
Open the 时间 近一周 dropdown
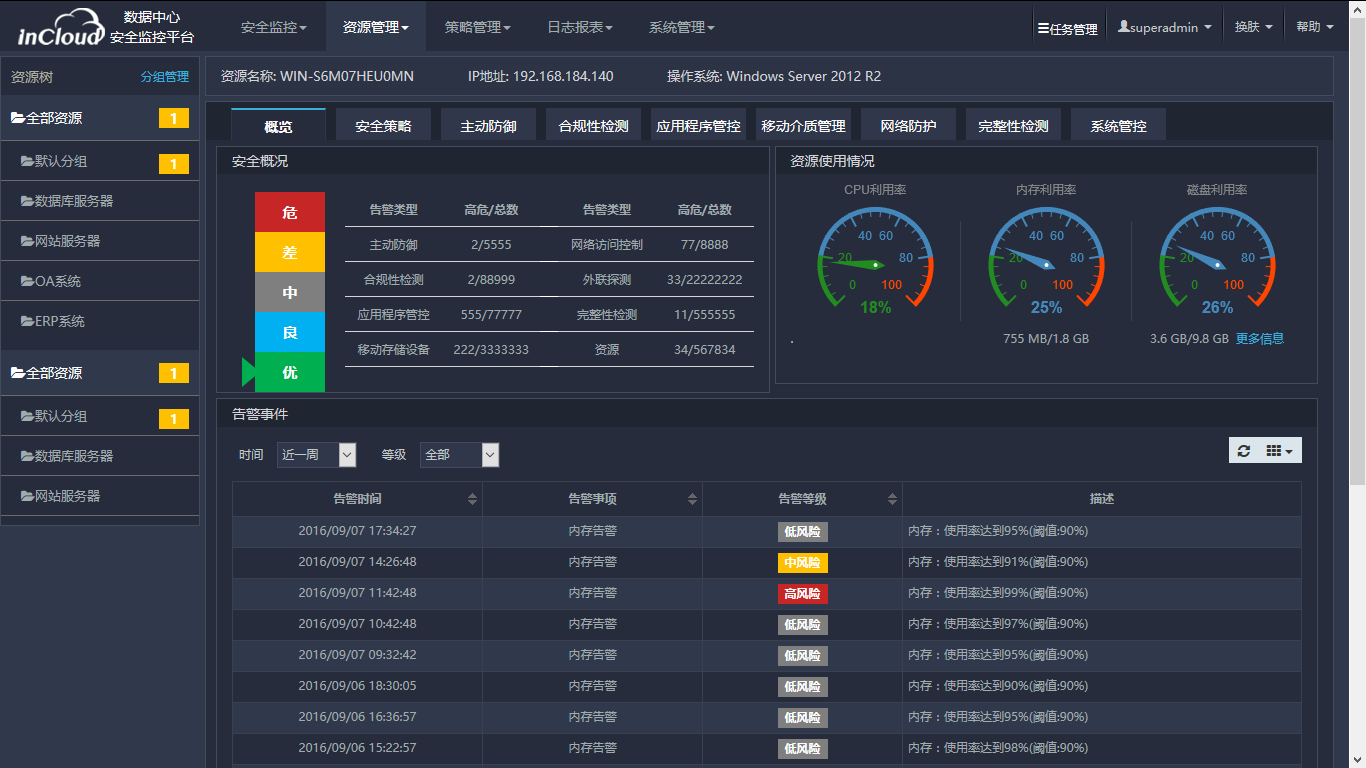coord(317,454)
